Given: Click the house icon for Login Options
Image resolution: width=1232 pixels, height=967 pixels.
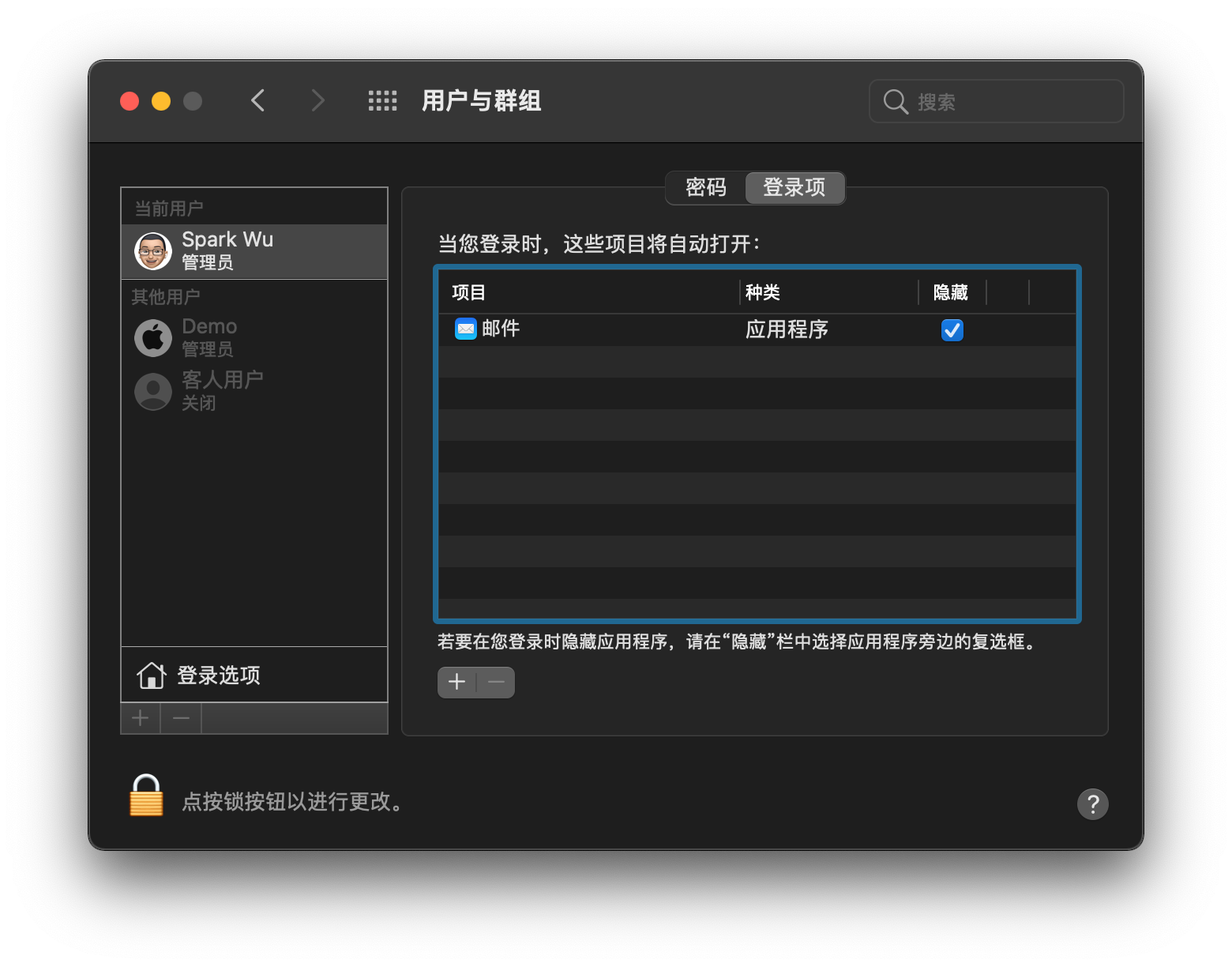Looking at the screenshot, I should tap(151, 675).
